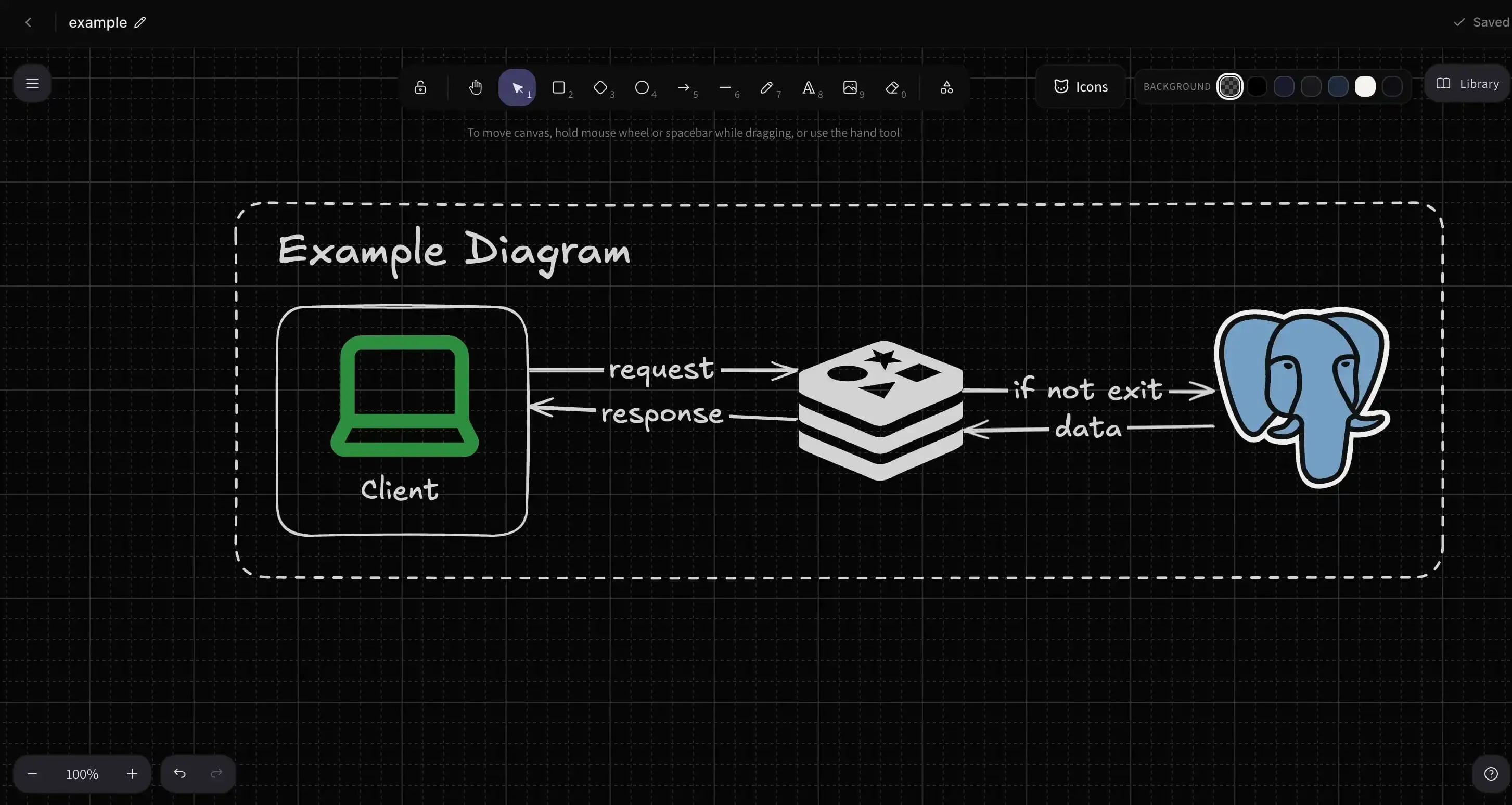Rename file with the pencil icon
Image resolution: width=1512 pixels, height=805 pixels.
coord(139,22)
